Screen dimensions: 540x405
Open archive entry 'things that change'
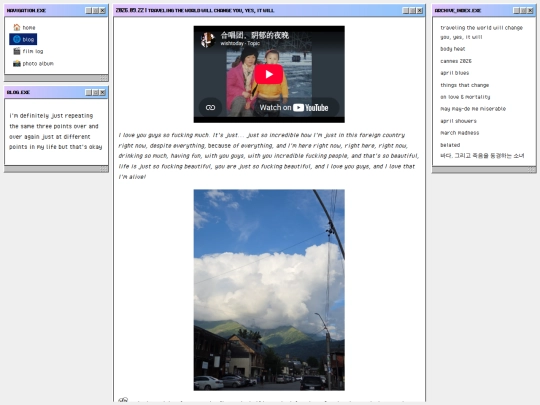465,85
